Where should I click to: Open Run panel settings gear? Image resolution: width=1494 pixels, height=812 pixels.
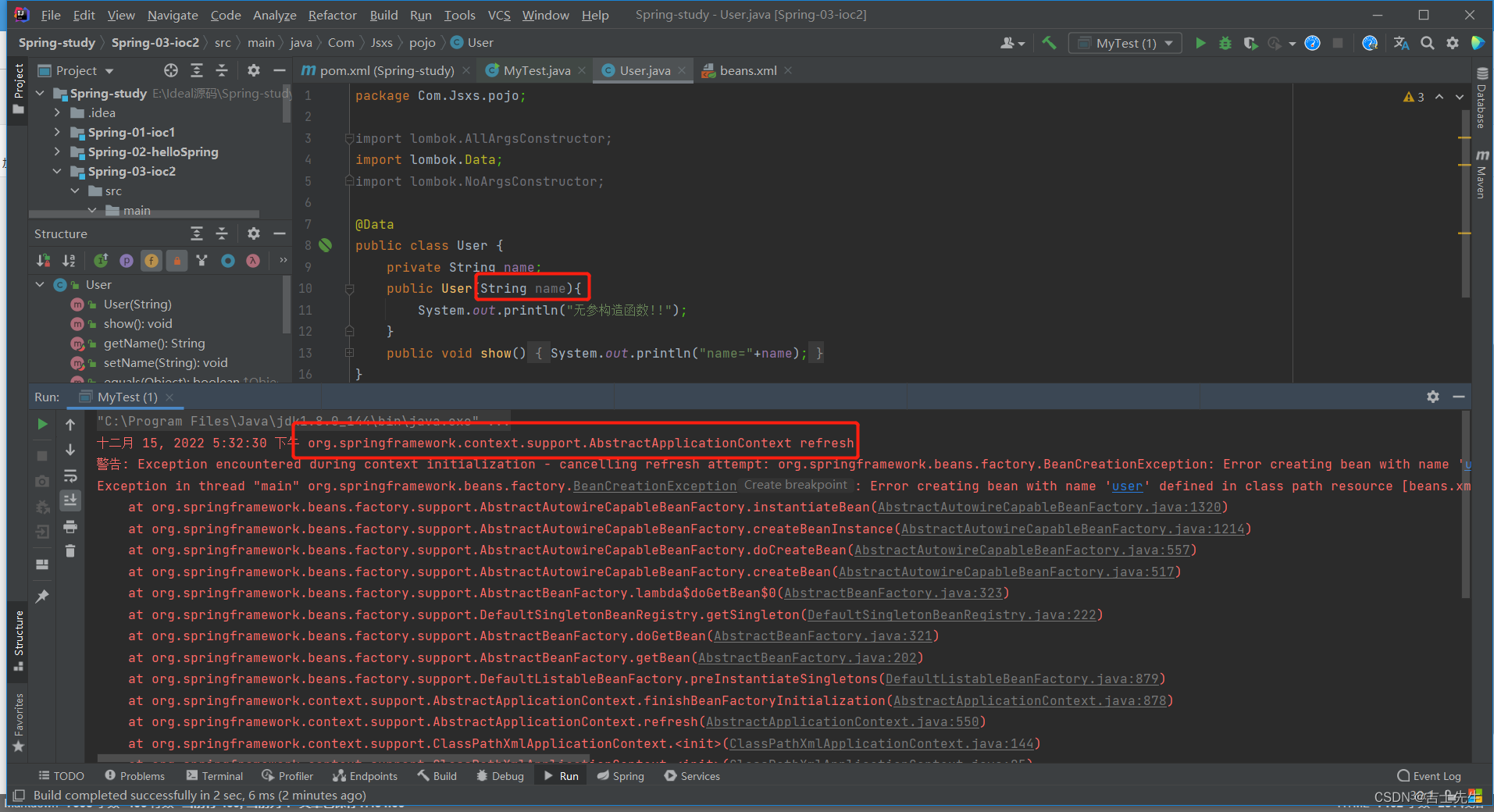(1433, 397)
